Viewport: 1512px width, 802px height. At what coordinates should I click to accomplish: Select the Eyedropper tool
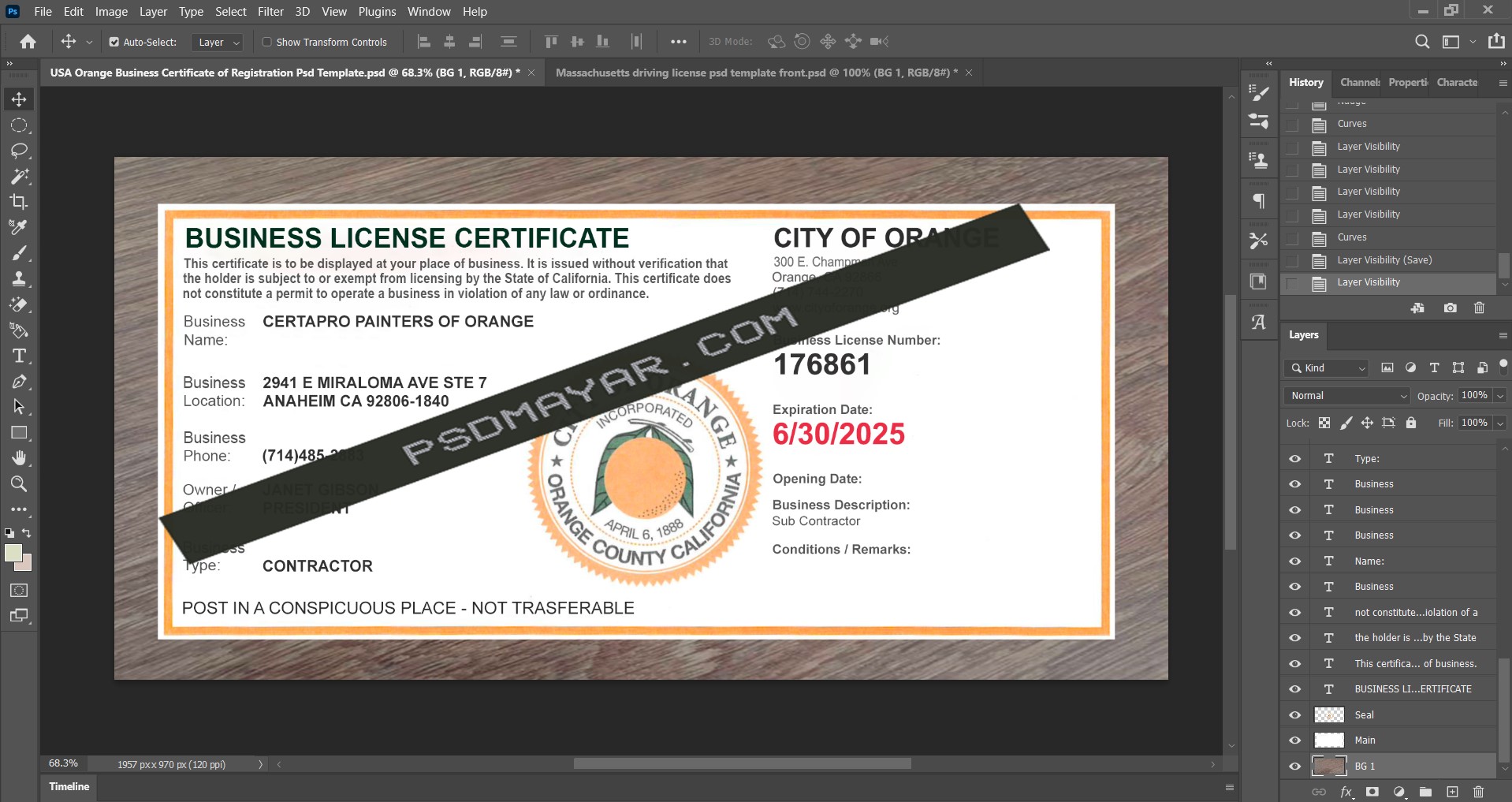[19, 227]
